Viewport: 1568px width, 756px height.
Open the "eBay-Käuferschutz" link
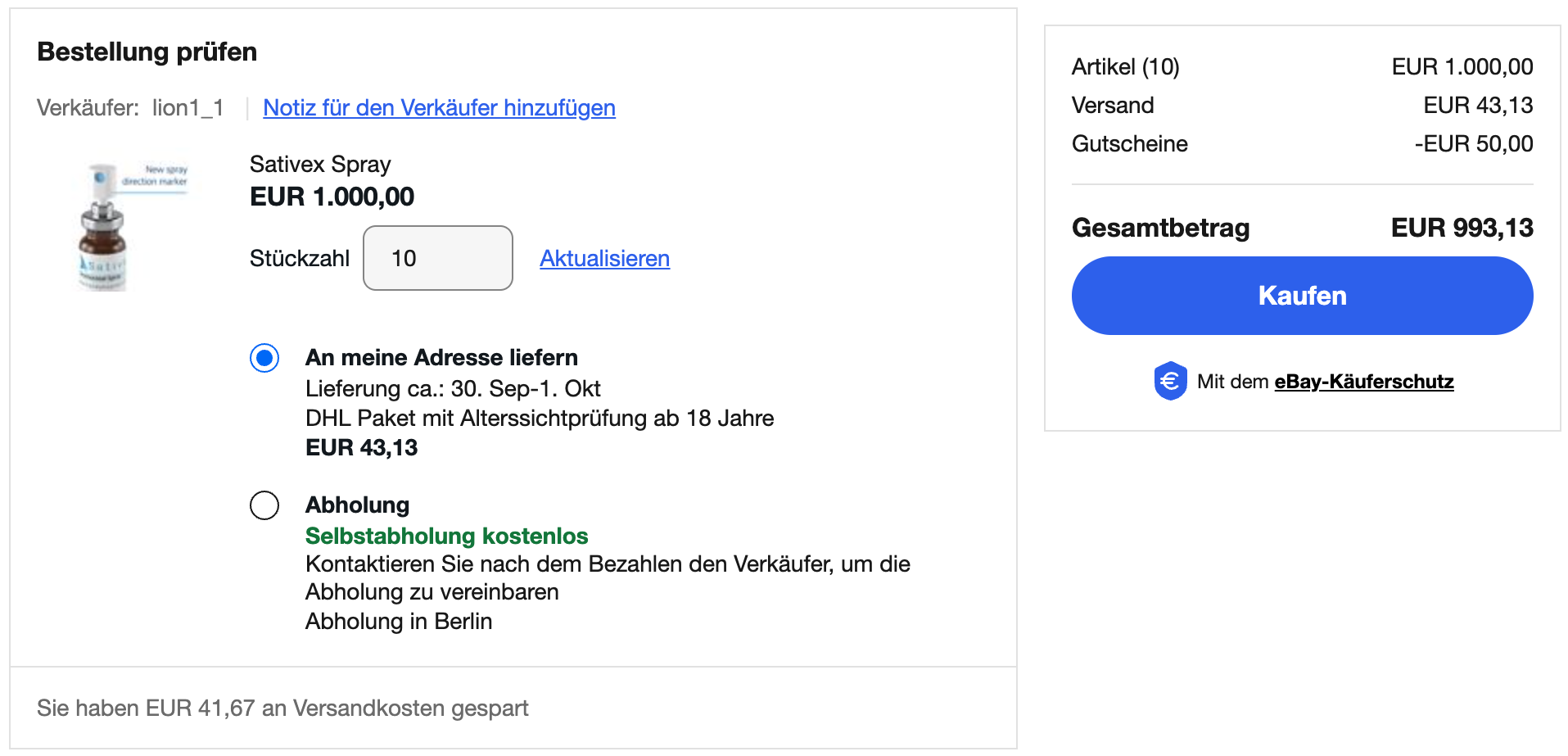1363,382
